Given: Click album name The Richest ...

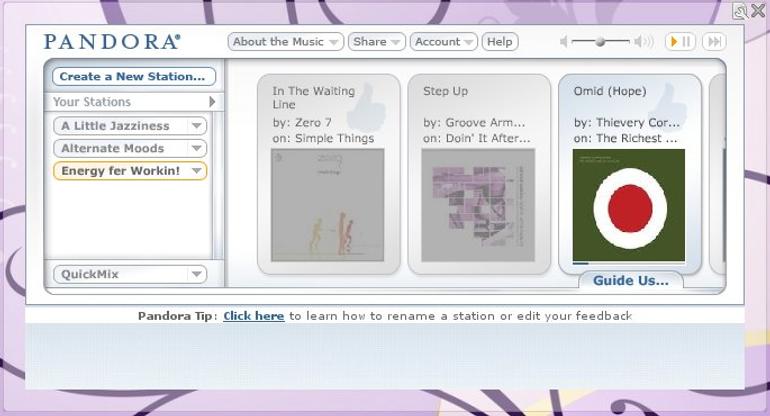Looking at the screenshot, I should pos(636,139).
